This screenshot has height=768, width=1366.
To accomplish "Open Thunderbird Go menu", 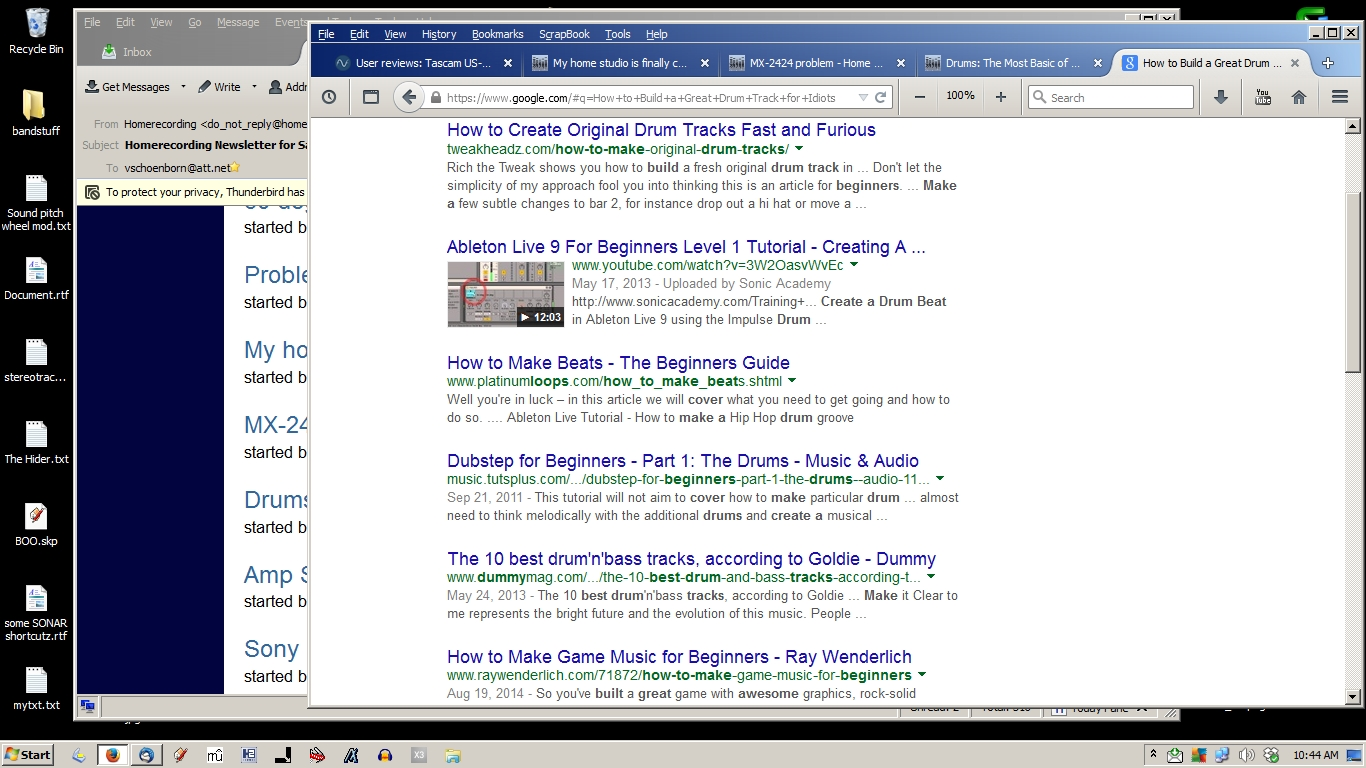I will pos(195,22).
